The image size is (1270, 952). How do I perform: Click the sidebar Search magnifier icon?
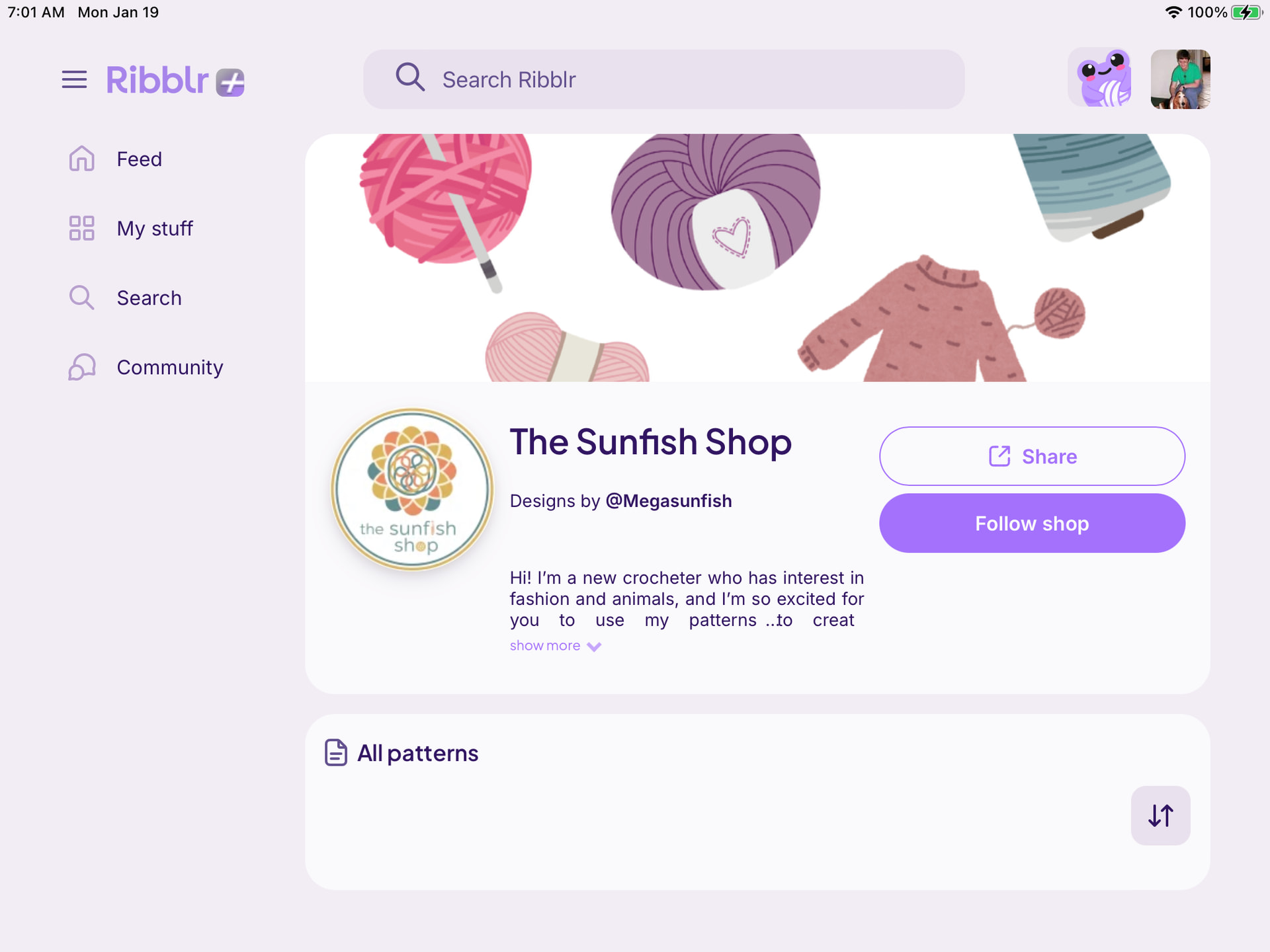(81, 297)
